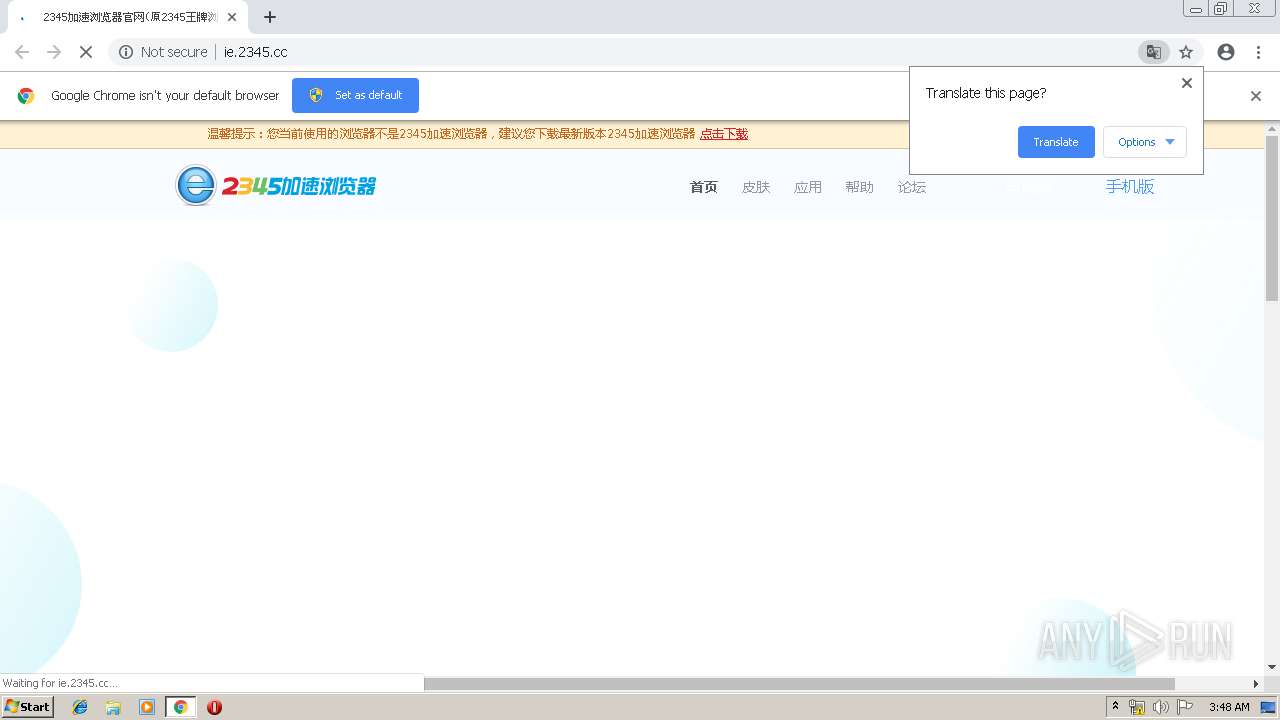Image resolution: width=1280 pixels, height=720 pixels.
Task: Open the 论坛 forum menu item
Action: (912, 187)
